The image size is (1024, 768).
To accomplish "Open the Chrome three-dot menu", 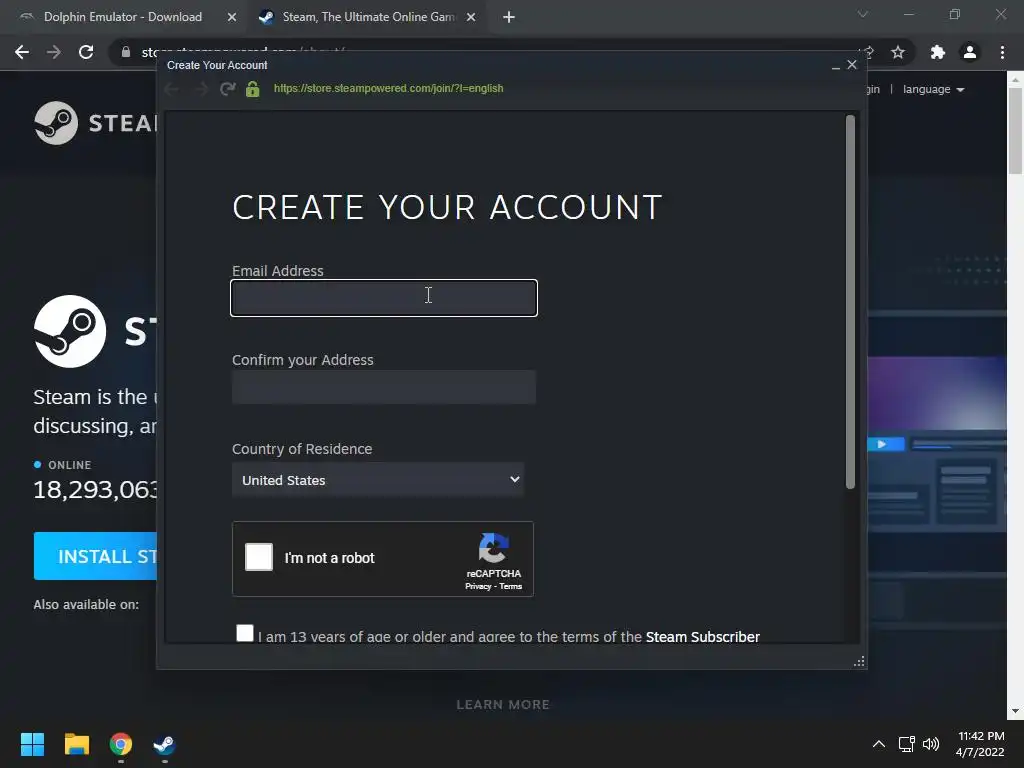I will click(x=1002, y=52).
